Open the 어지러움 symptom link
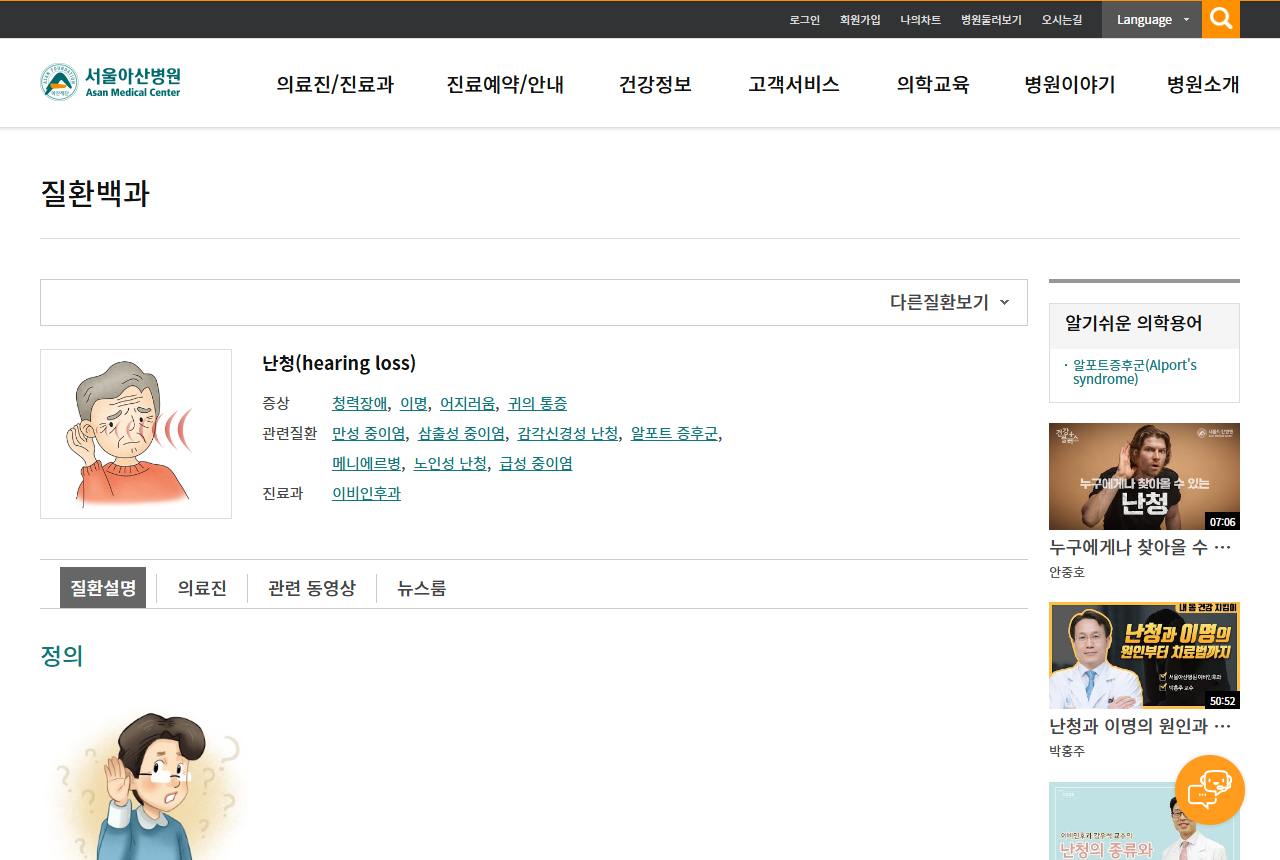The width and height of the screenshot is (1280, 860). 468,404
